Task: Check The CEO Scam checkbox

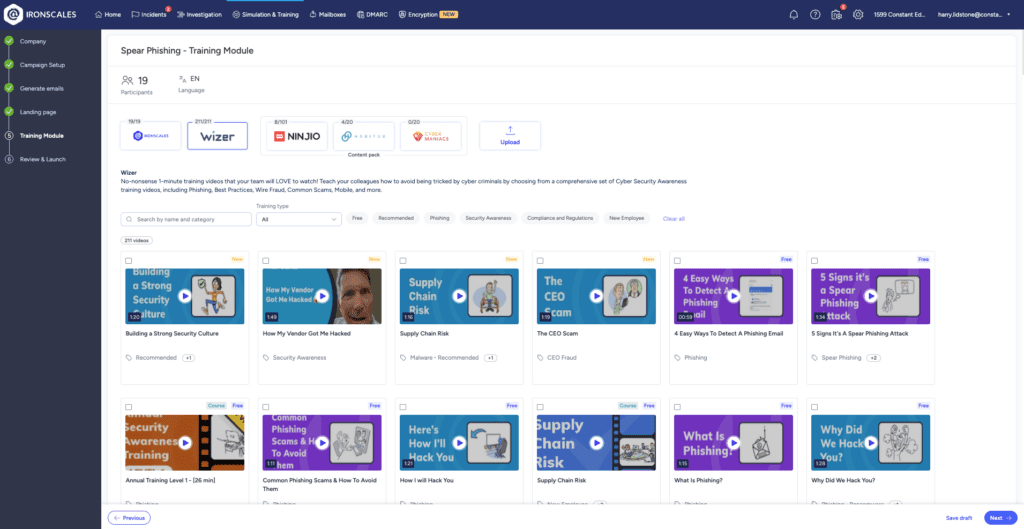Action: click(540, 261)
